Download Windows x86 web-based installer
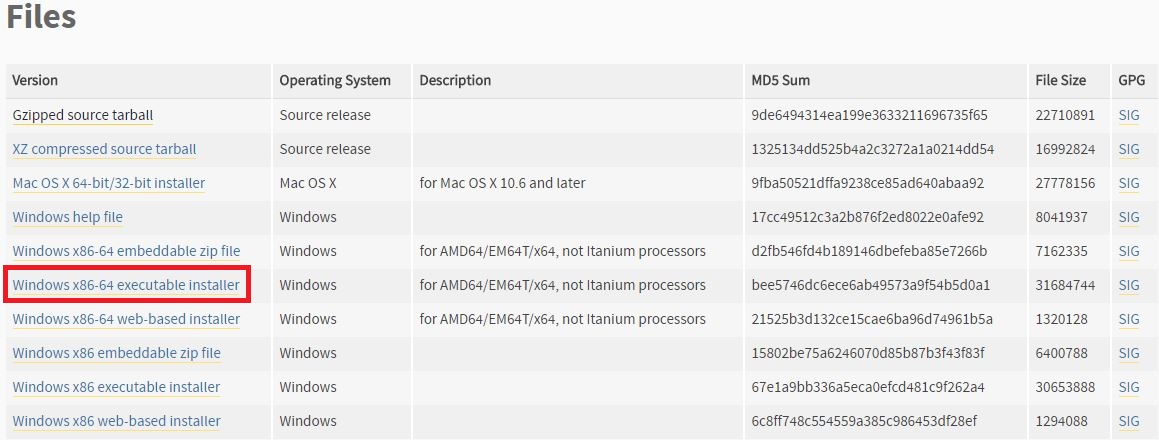Viewport: 1159px width, 440px height. pos(117,422)
